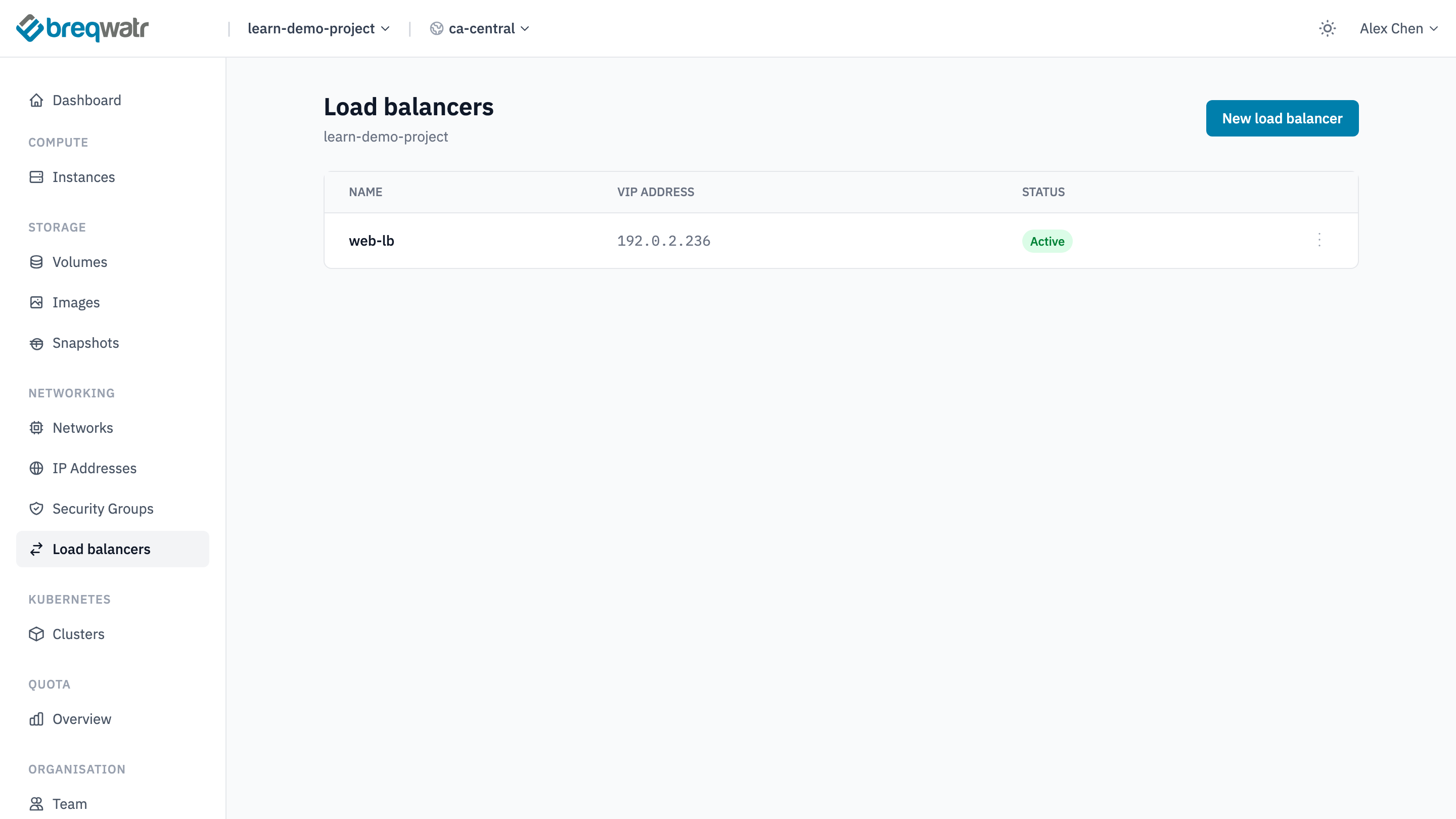Open IP Addresses label in the sidebar
1456x819 pixels.
(x=95, y=468)
